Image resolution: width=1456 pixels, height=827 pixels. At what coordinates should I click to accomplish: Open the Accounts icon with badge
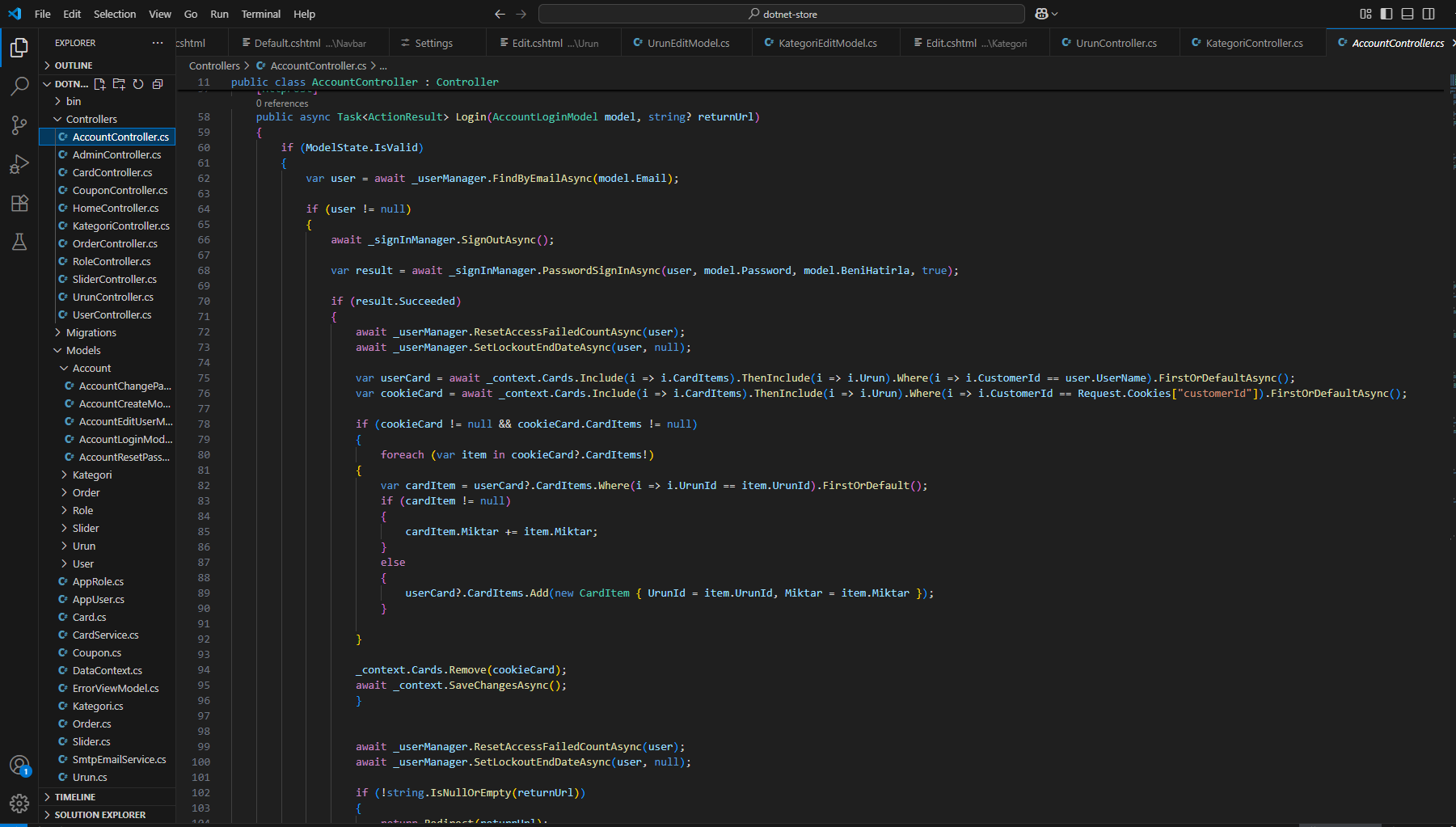[19, 765]
